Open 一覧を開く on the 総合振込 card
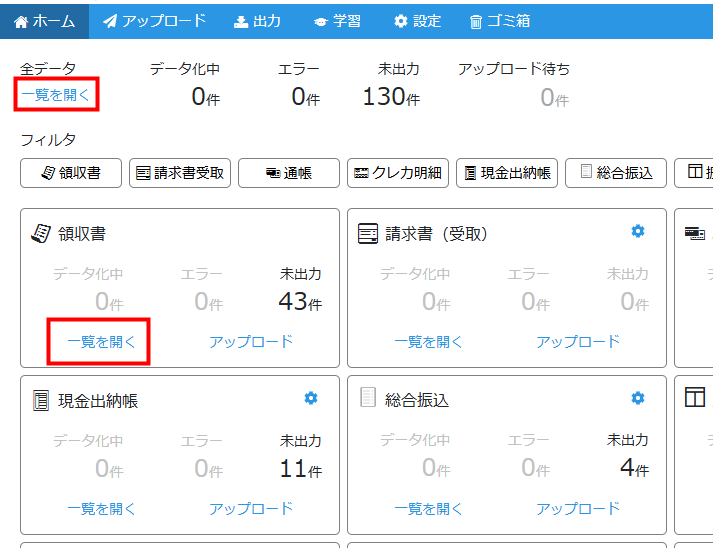713x548 pixels. point(428,508)
